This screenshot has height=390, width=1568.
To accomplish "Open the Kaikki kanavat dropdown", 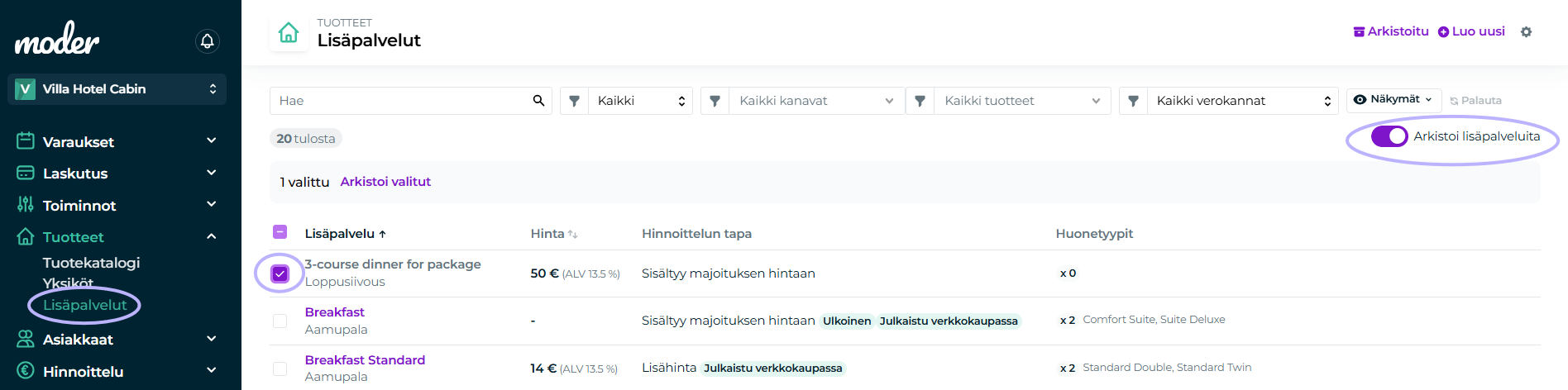I will coord(815,101).
